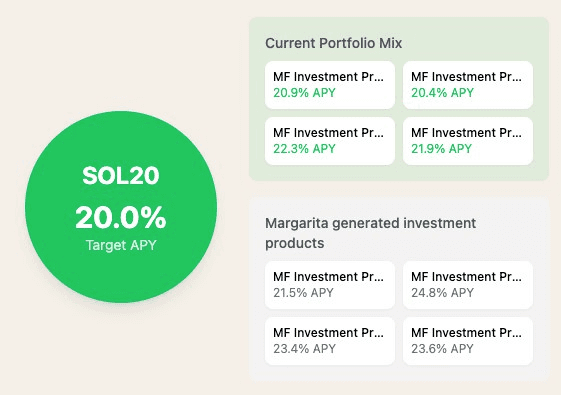Pick the generated product with 23.4% APY
Viewport: 561px width, 395px height.
point(330,341)
